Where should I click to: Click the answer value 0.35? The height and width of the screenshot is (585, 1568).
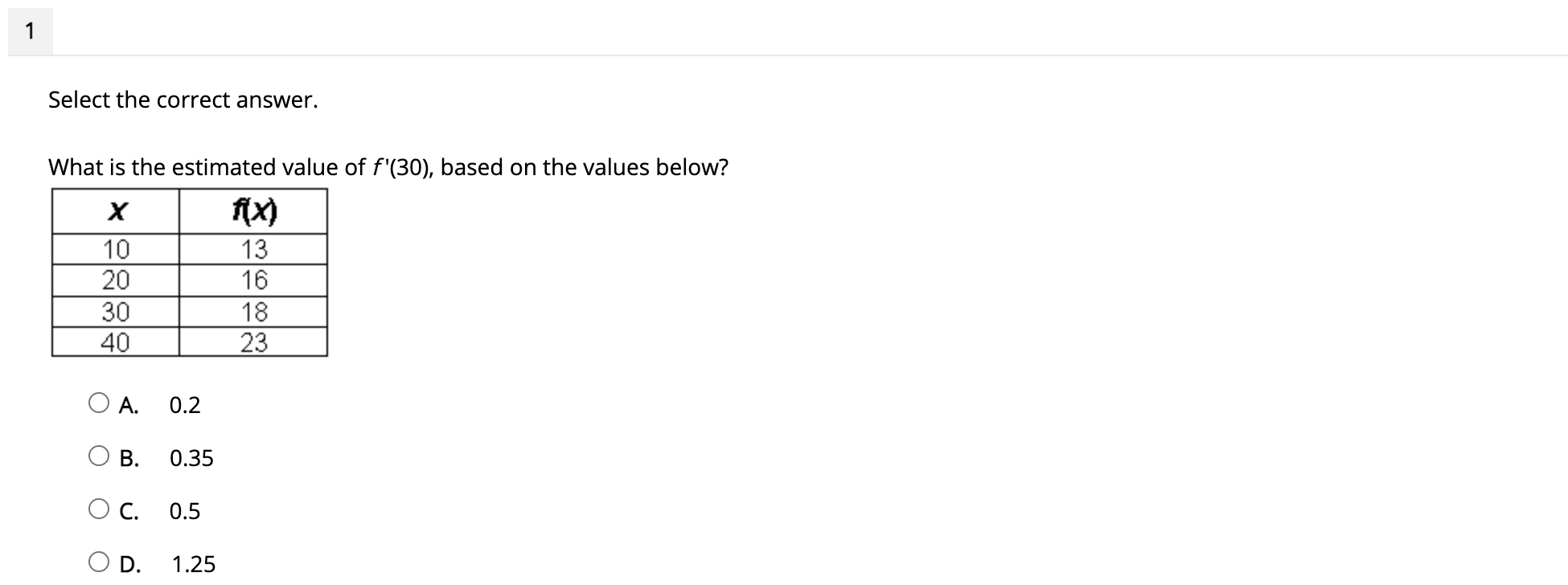(x=191, y=458)
